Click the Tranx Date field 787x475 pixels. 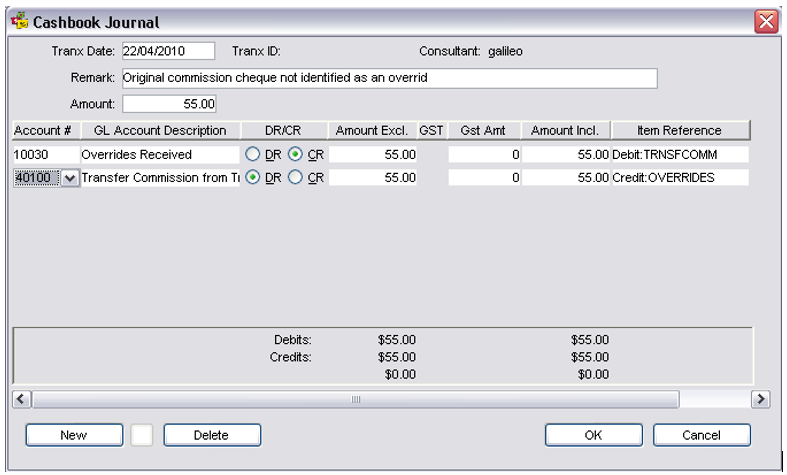point(168,51)
